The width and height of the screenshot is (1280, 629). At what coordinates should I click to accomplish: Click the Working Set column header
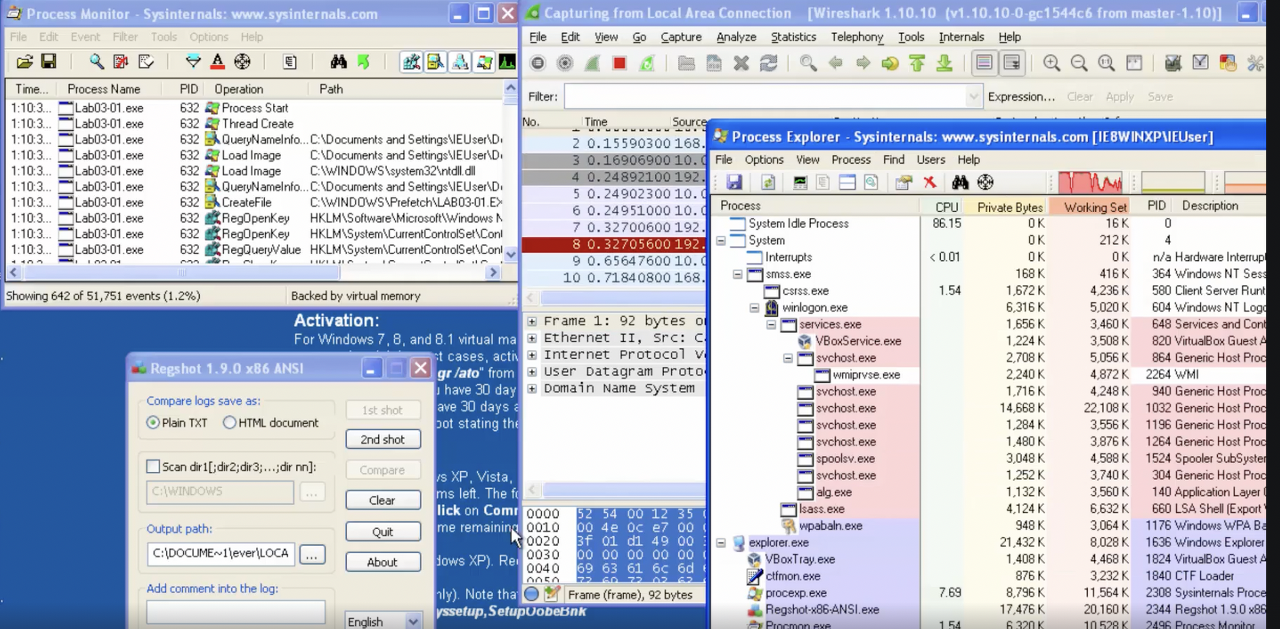point(1090,206)
